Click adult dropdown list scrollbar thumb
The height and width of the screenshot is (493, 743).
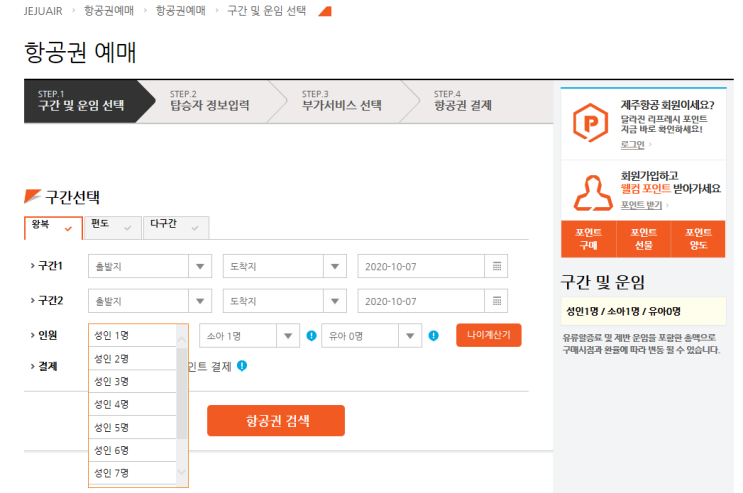pyautogui.click(x=182, y=393)
